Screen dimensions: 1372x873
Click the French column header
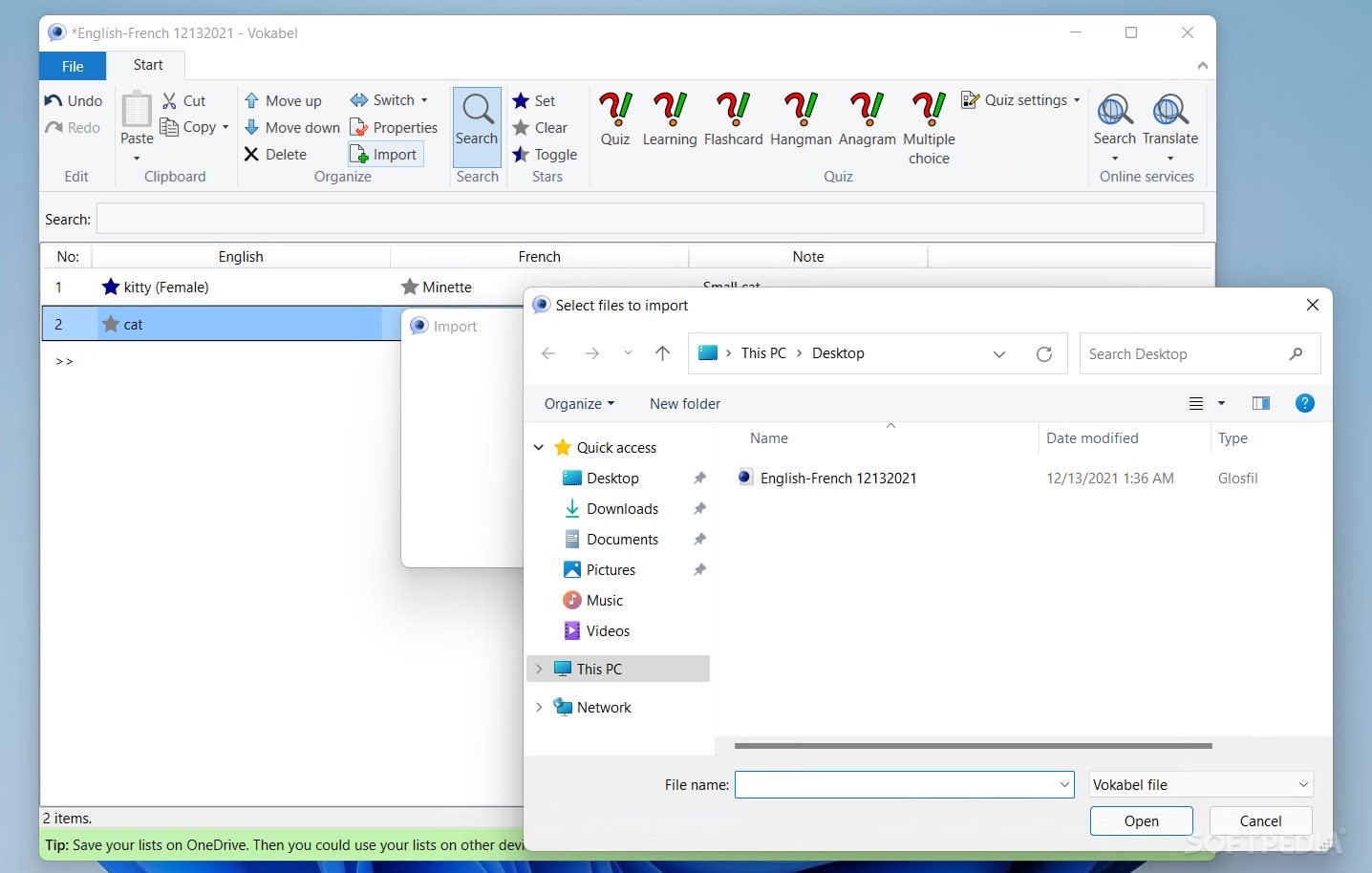(x=539, y=256)
